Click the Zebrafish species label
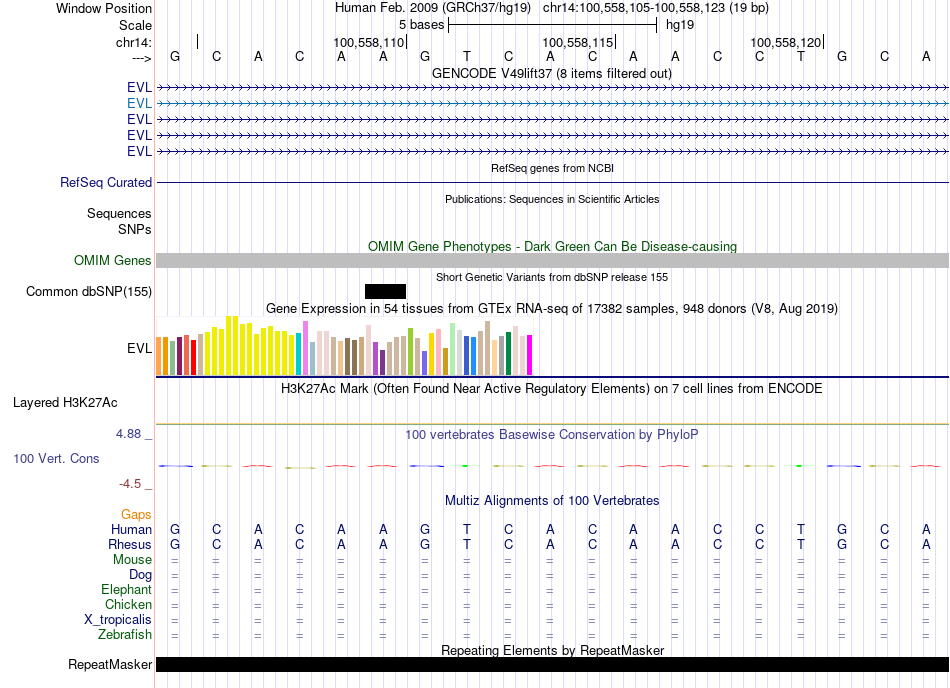950x688 pixels. coord(125,635)
